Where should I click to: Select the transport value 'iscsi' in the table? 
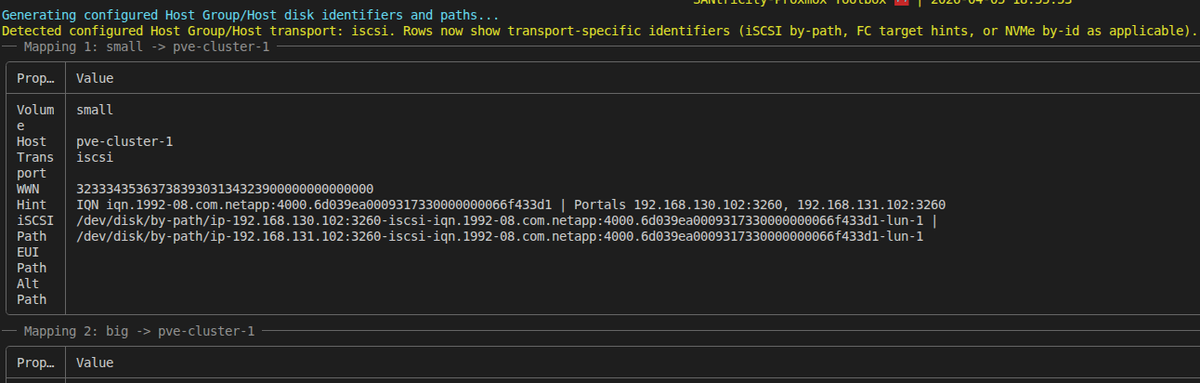(95, 157)
